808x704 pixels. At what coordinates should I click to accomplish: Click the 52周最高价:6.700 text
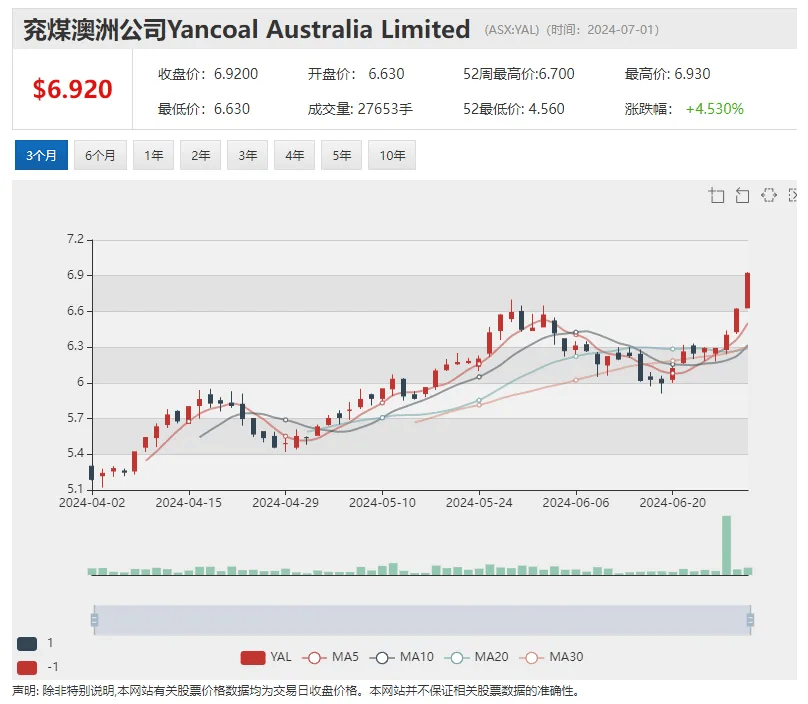[518, 74]
